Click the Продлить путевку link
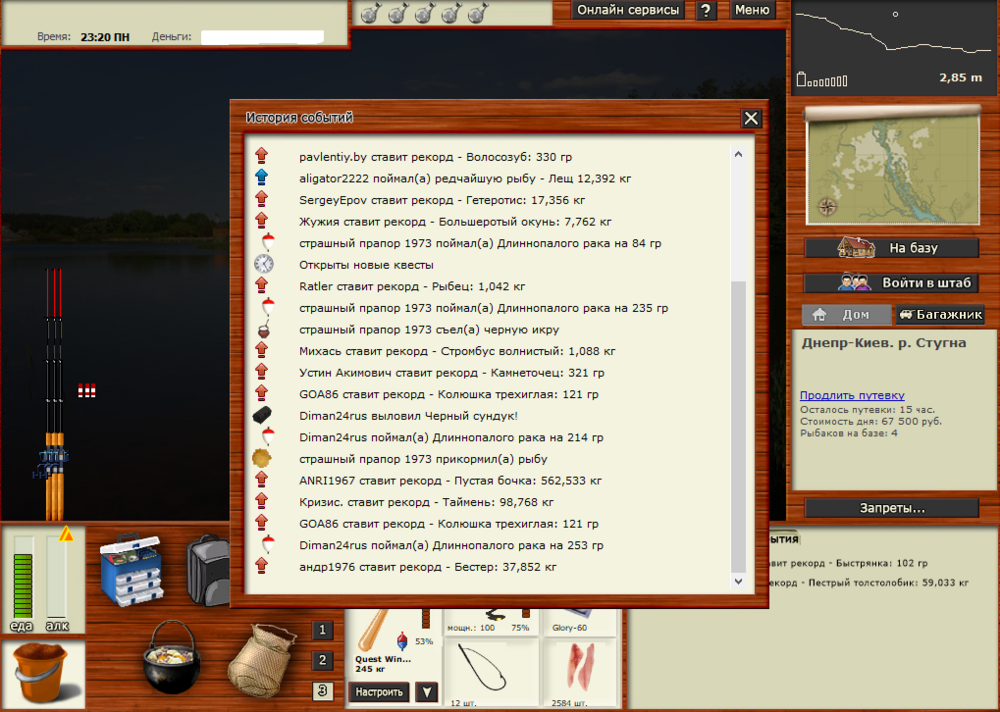The height and width of the screenshot is (712, 1000). point(851,395)
